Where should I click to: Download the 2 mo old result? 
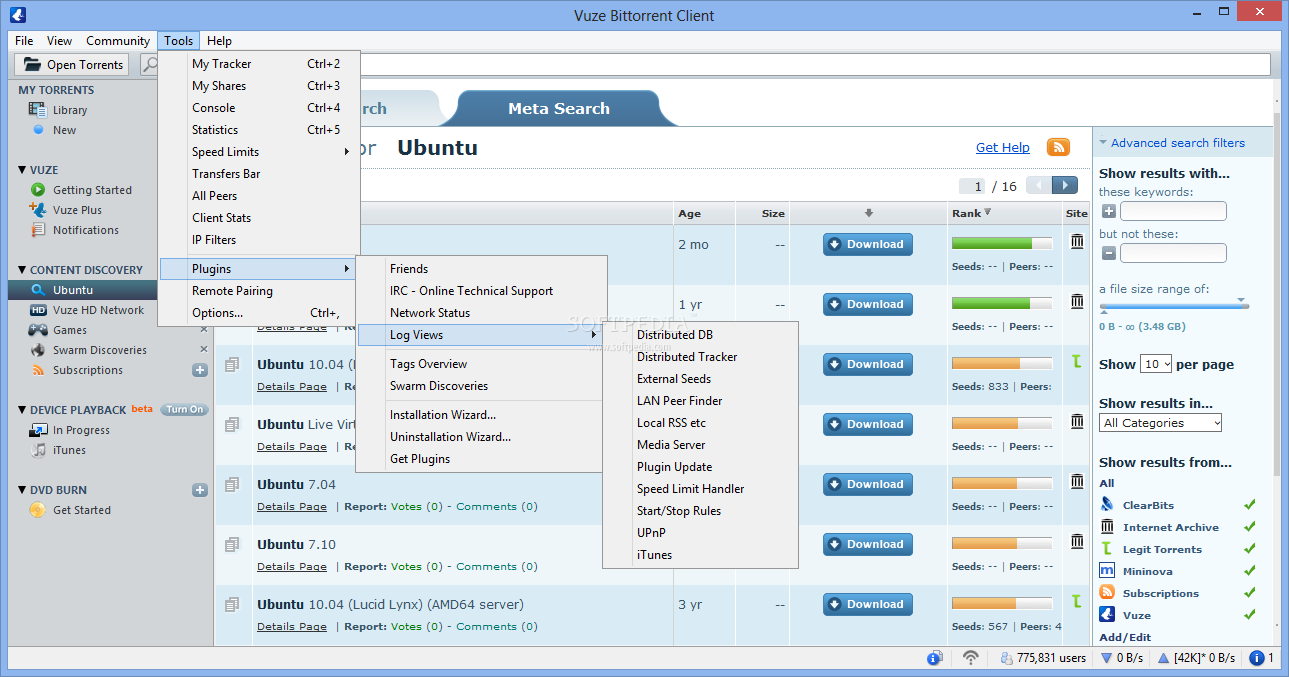click(x=868, y=244)
